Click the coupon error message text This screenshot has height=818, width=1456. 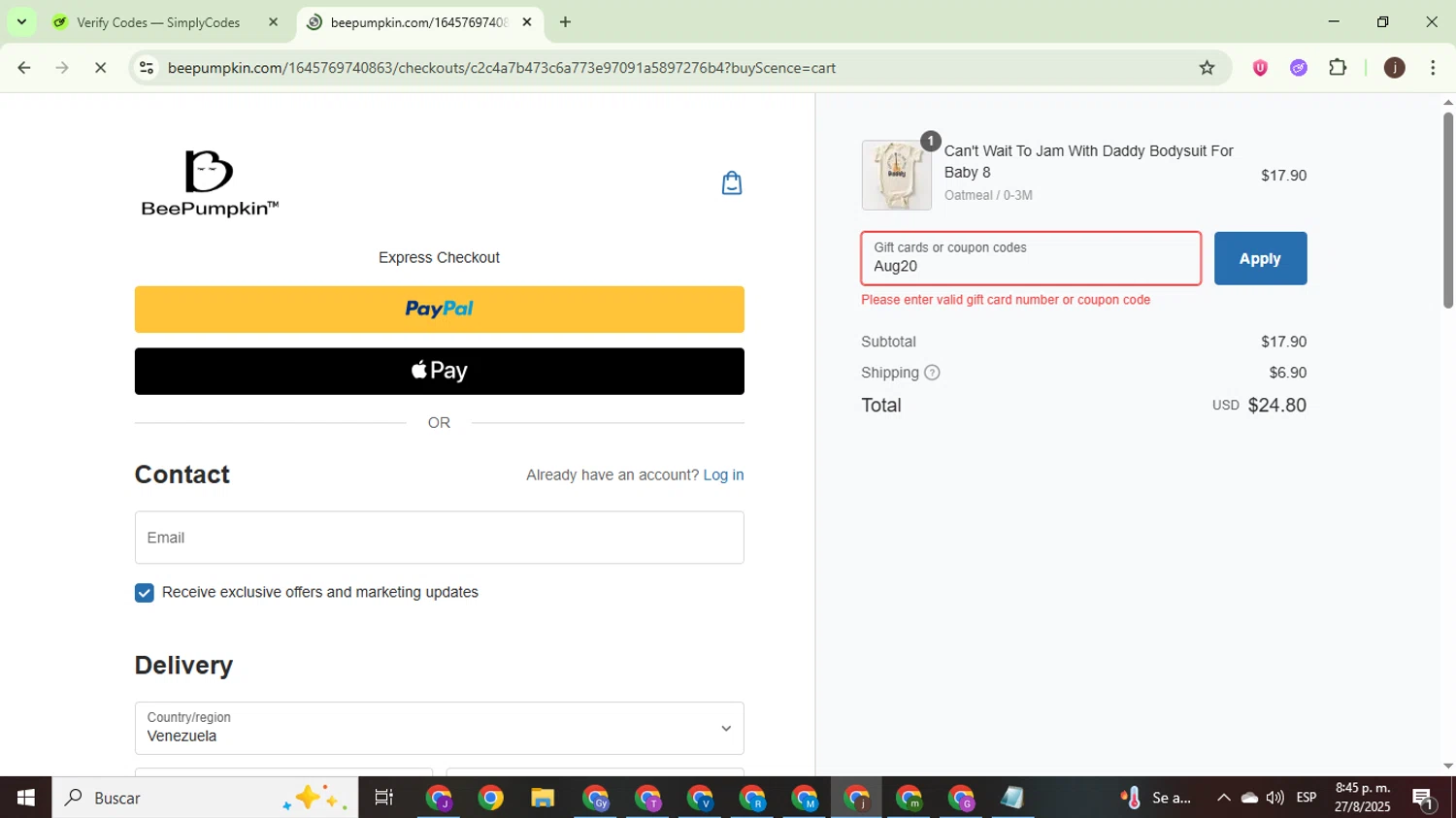pos(1006,300)
